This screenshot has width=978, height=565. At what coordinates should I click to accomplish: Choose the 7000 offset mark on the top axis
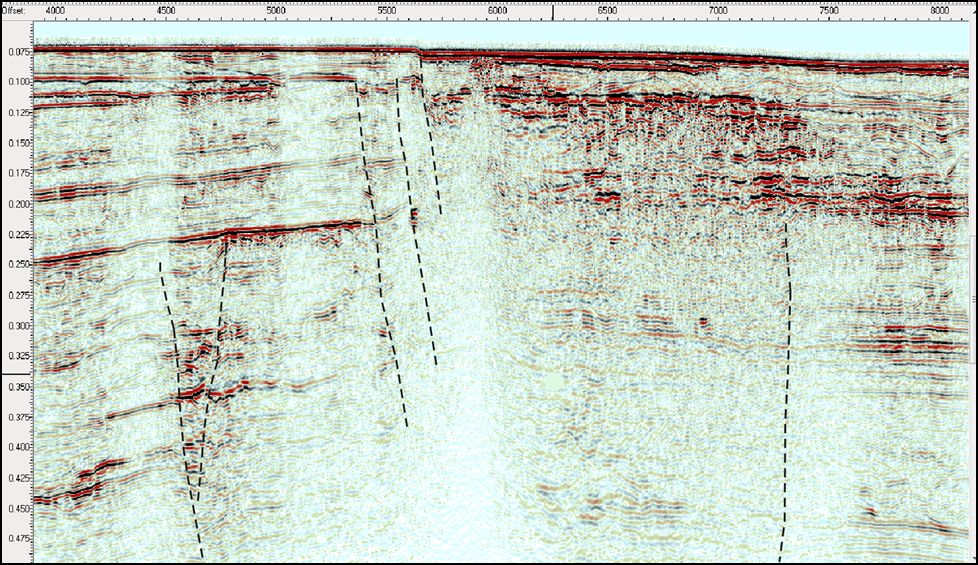pyautogui.click(x=717, y=10)
